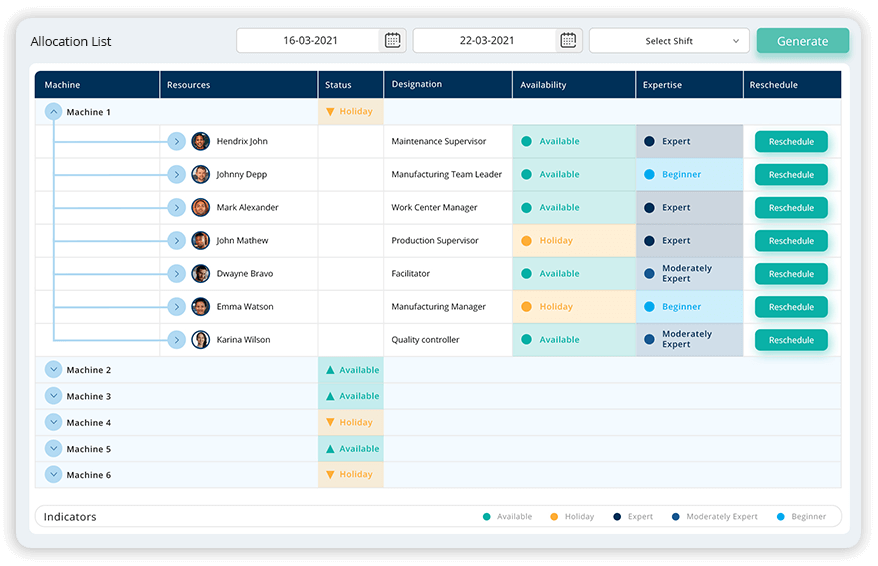The width and height of the screenshot is (878, 566).
Task: Expand Mark Alexander's resource details arrow
Action: (x=176, y=208)
